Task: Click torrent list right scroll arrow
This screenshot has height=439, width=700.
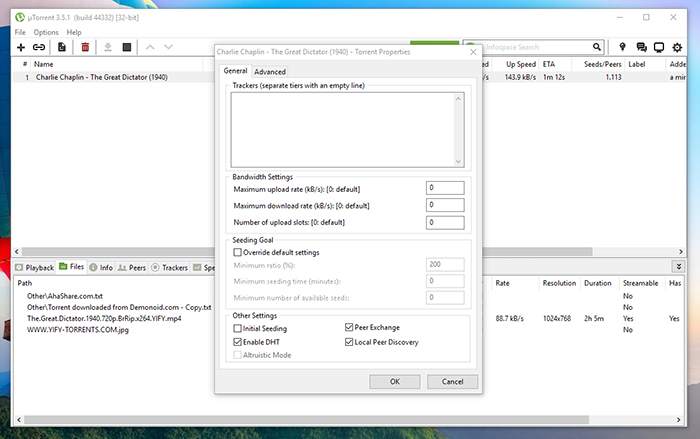Action: 681,251
